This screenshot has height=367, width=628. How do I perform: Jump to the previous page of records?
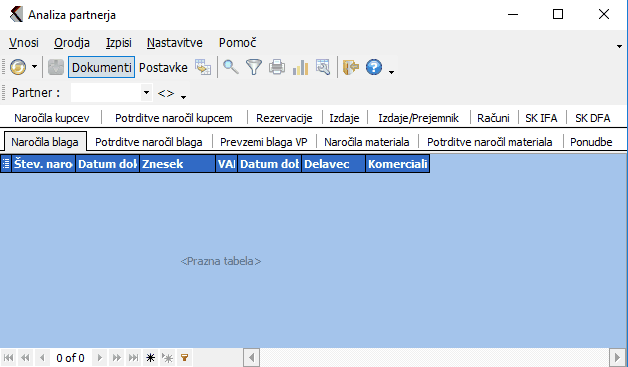[x=25, y=357]
